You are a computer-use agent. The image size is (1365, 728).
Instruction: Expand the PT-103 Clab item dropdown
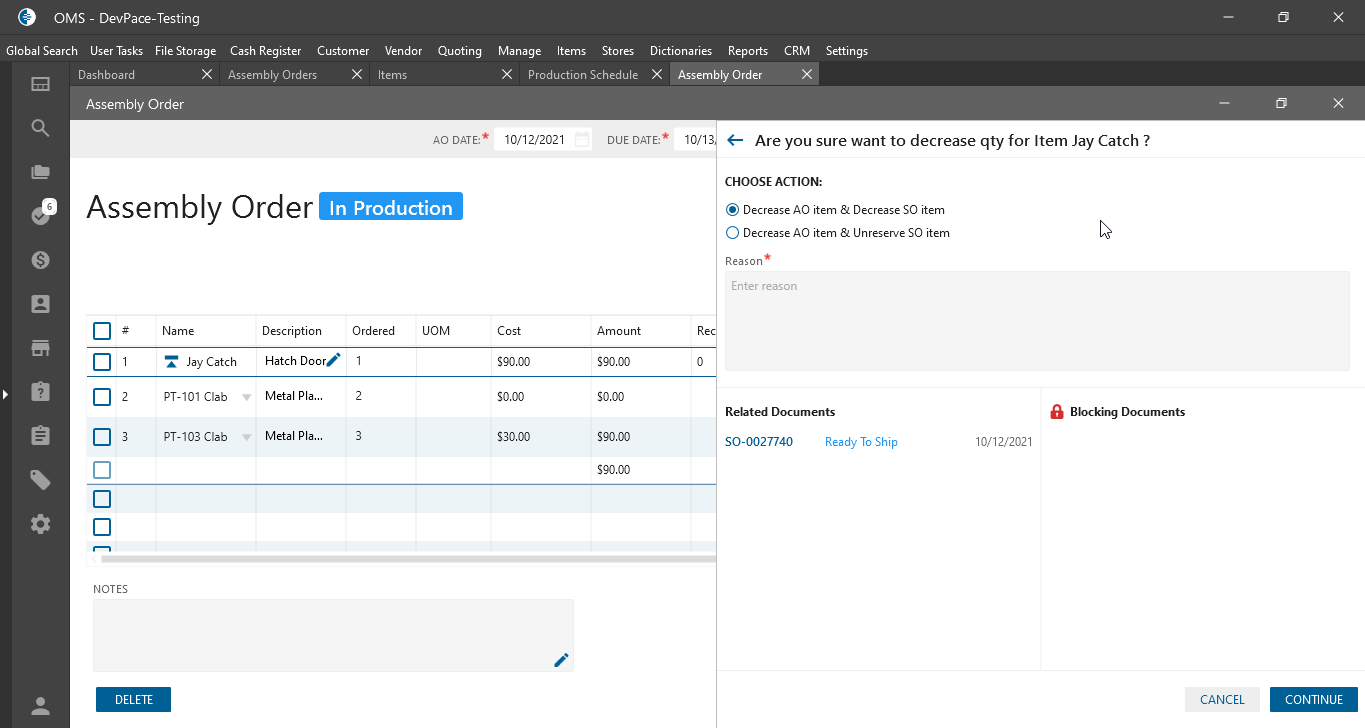[246, 437]
